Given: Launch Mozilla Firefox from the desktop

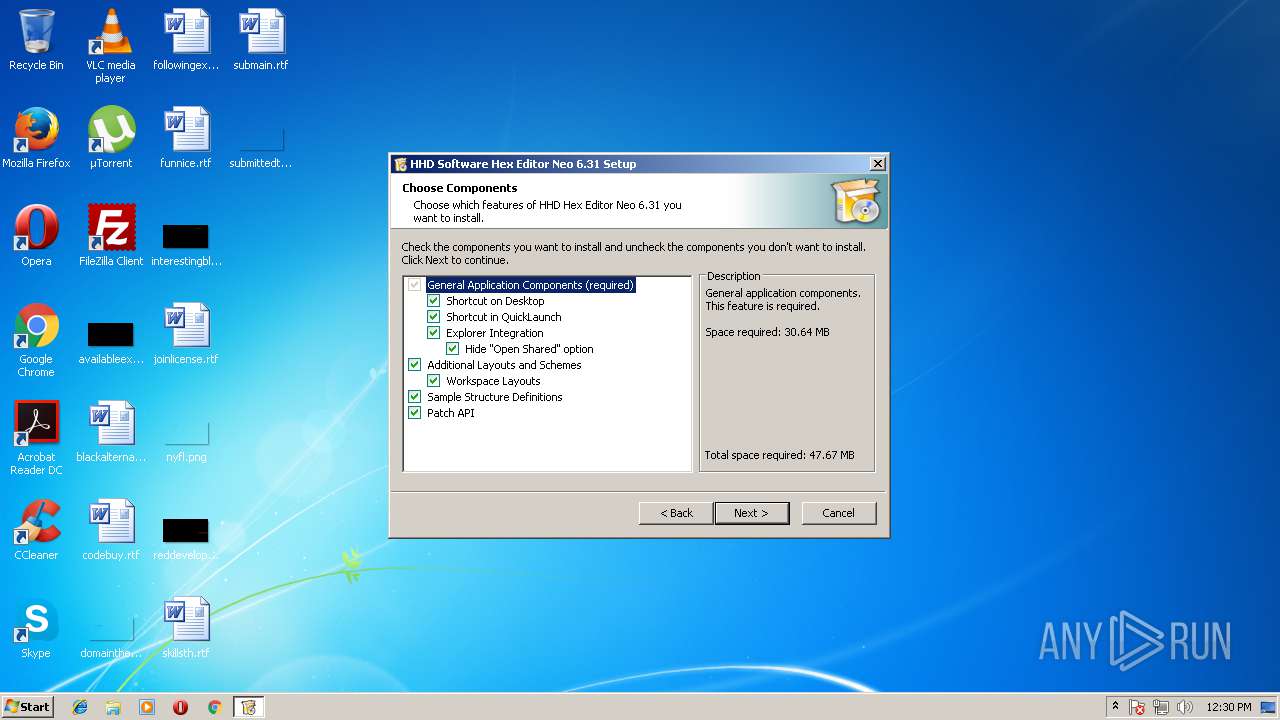Looking at the screenshot, I should pyautogui.click(x=36, y=138).
